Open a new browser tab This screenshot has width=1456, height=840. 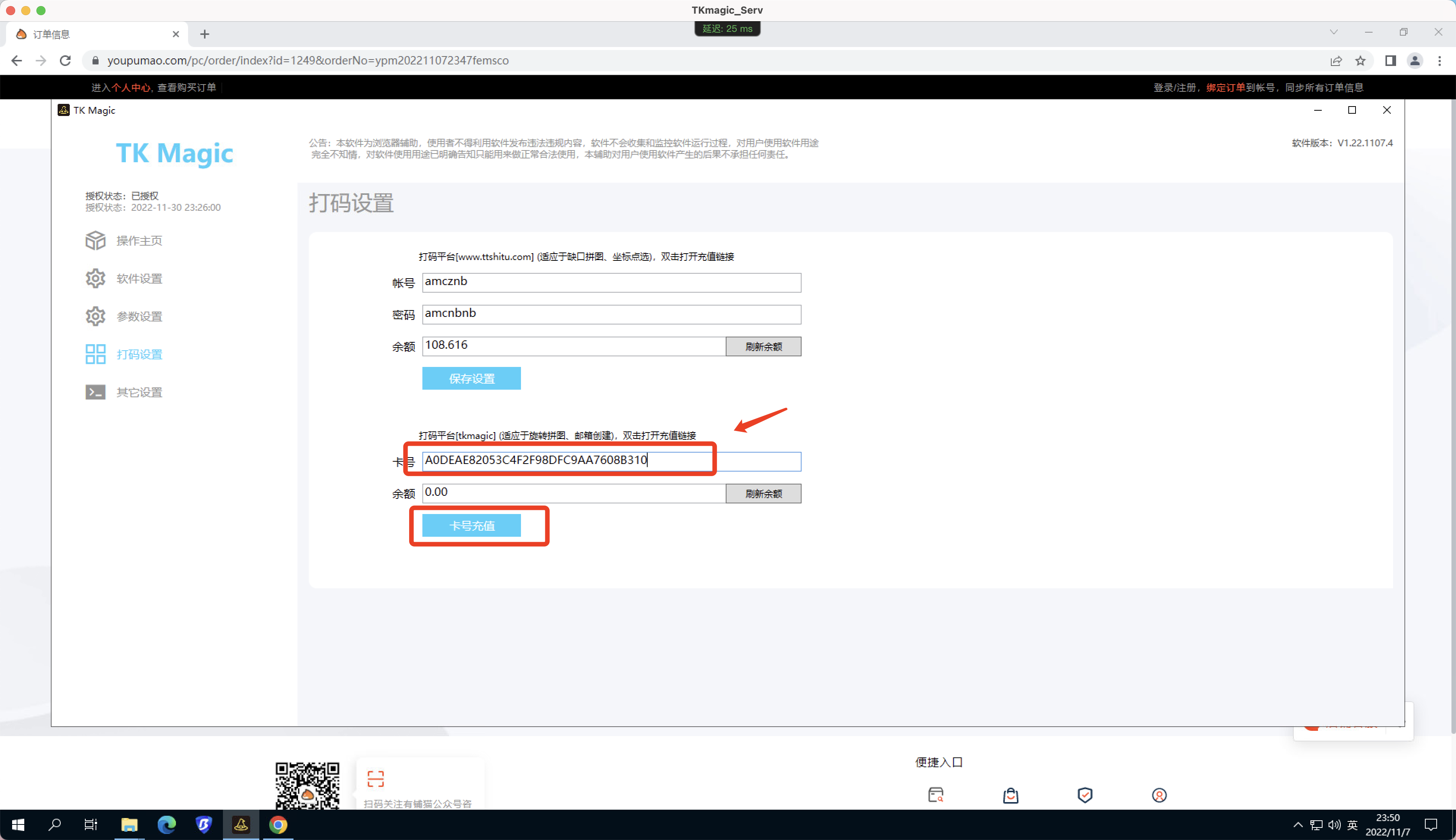coord(204,34)
